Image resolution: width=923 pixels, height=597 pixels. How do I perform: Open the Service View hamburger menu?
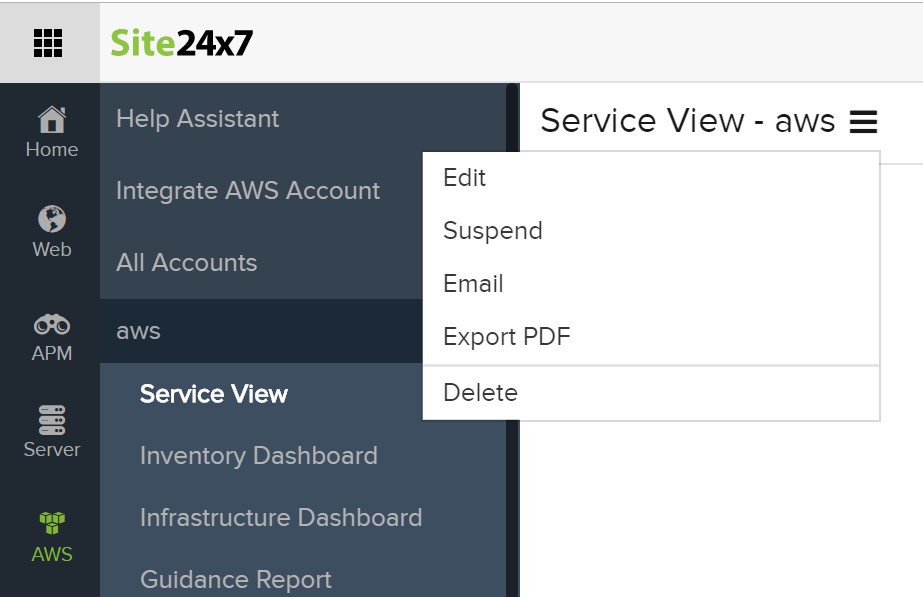coord(863,122)
